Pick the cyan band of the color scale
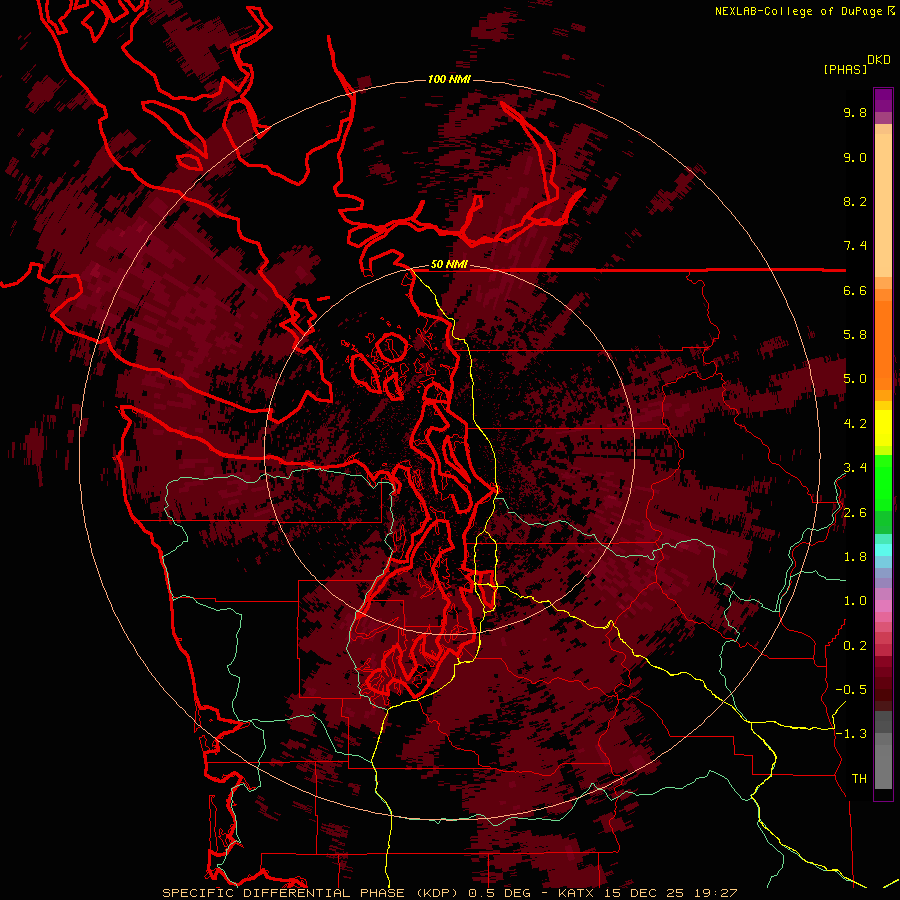This screenshot has width=900, height=900. (883, 550)
